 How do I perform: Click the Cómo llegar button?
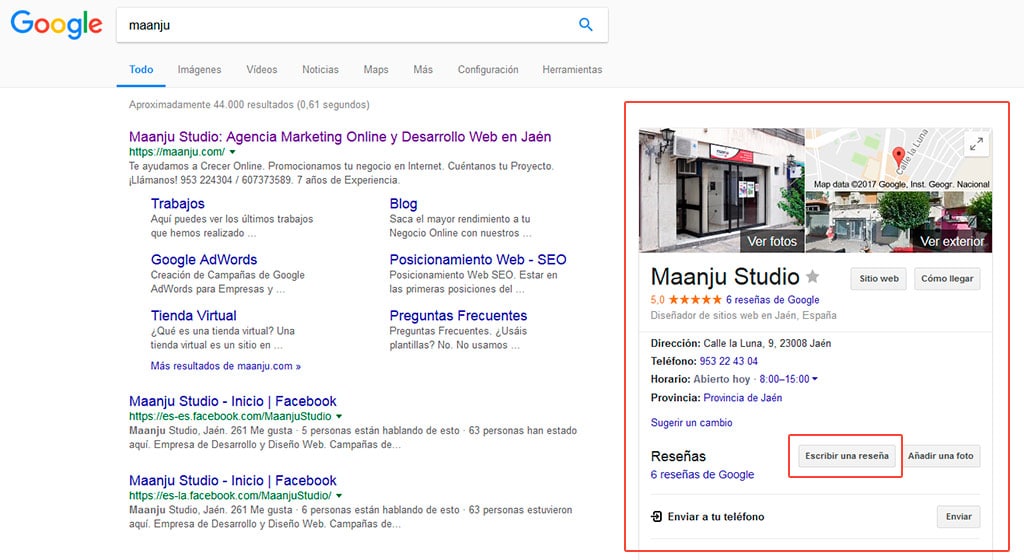[947, 279]
